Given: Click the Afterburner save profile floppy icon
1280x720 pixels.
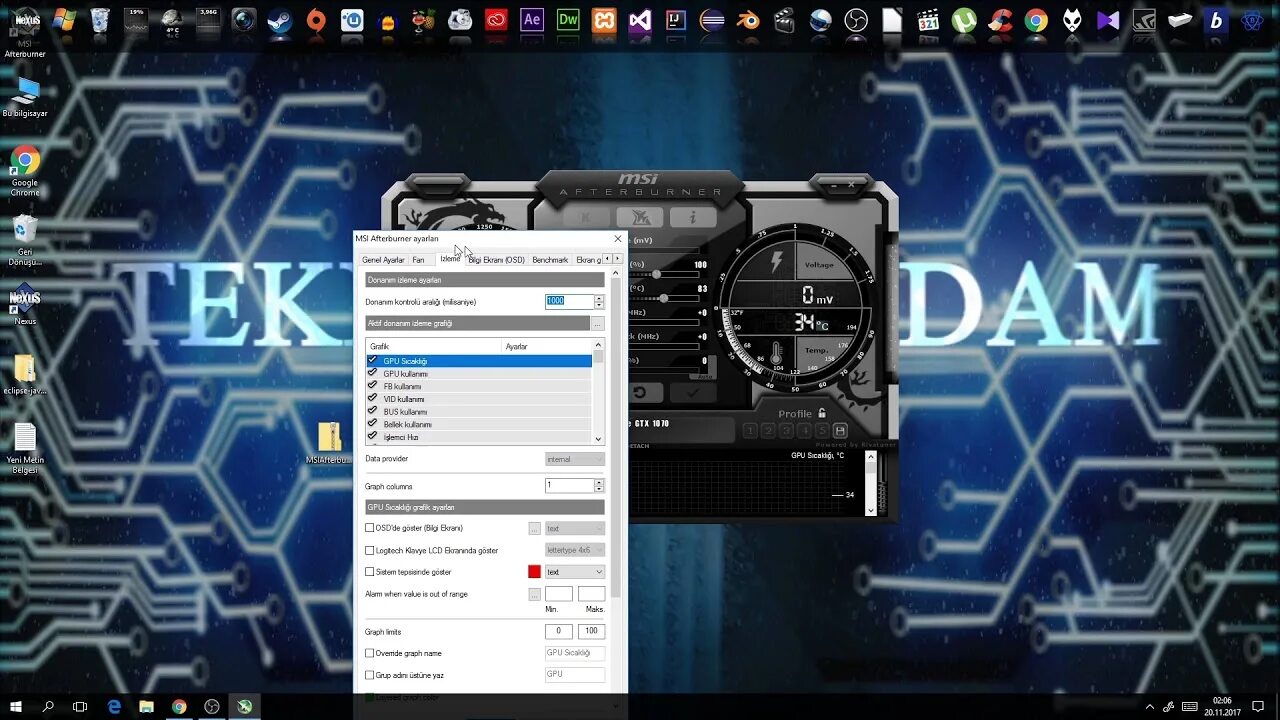Looking at the screenshot, I should click(840, 431).
